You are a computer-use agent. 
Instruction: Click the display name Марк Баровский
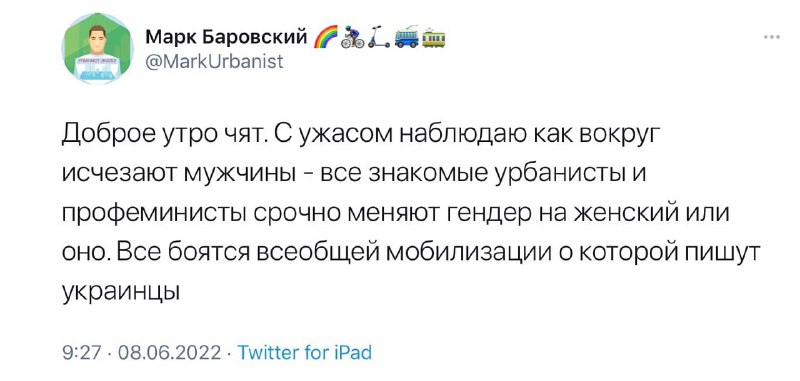tap(226, 37)
